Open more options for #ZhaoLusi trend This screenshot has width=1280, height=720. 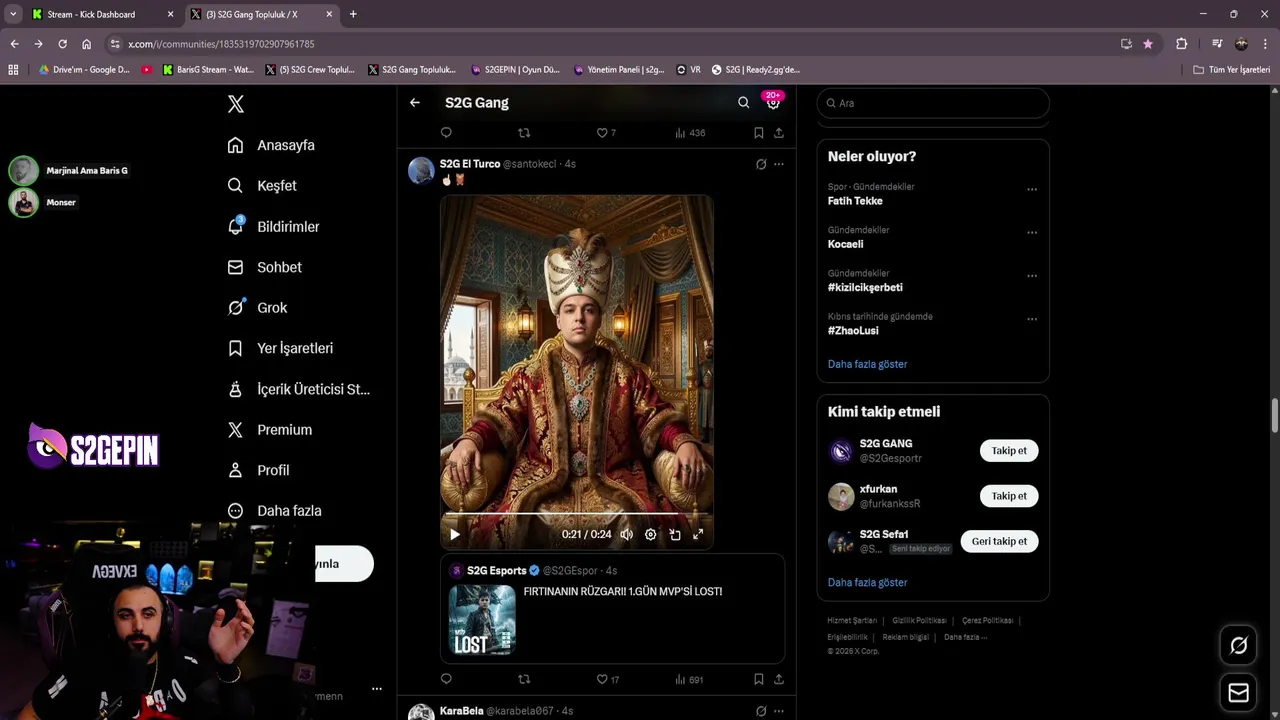click(x=1032, y=319)
